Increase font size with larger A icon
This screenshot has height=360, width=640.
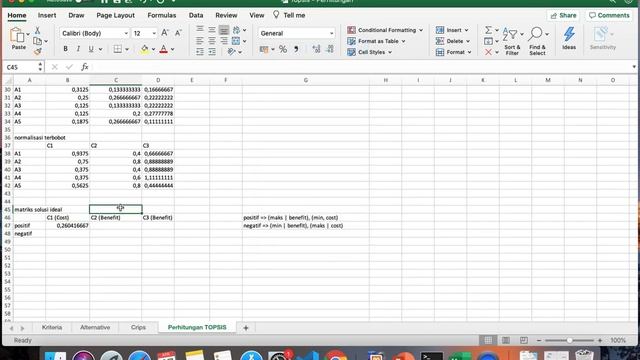coord(165,33)
